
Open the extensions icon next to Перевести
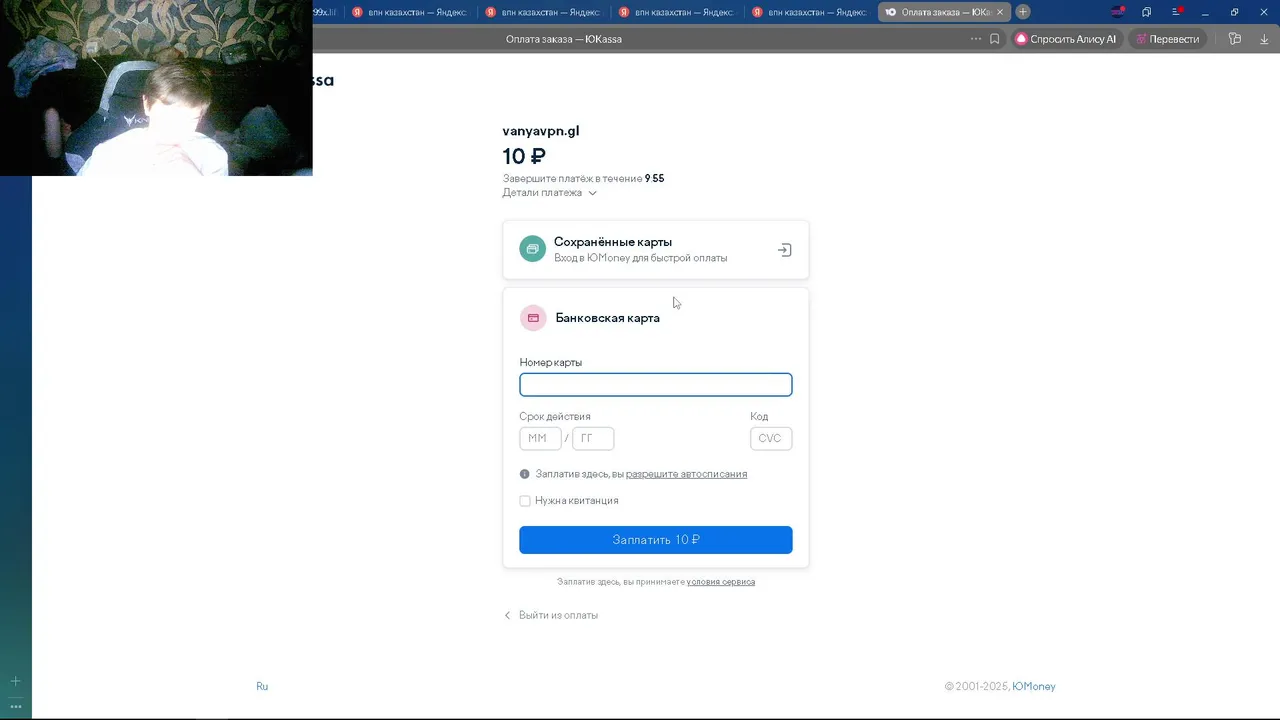[1235, 39]
